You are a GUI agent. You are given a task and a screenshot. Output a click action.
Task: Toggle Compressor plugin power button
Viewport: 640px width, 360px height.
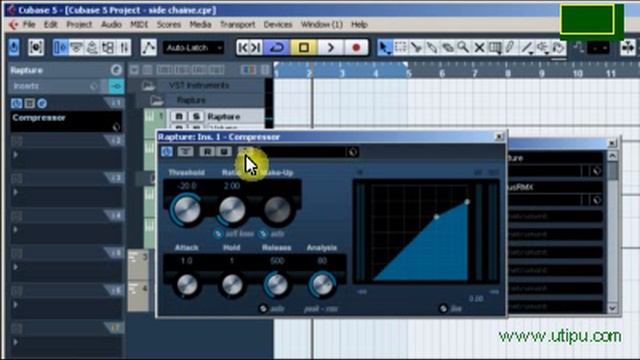167,152
